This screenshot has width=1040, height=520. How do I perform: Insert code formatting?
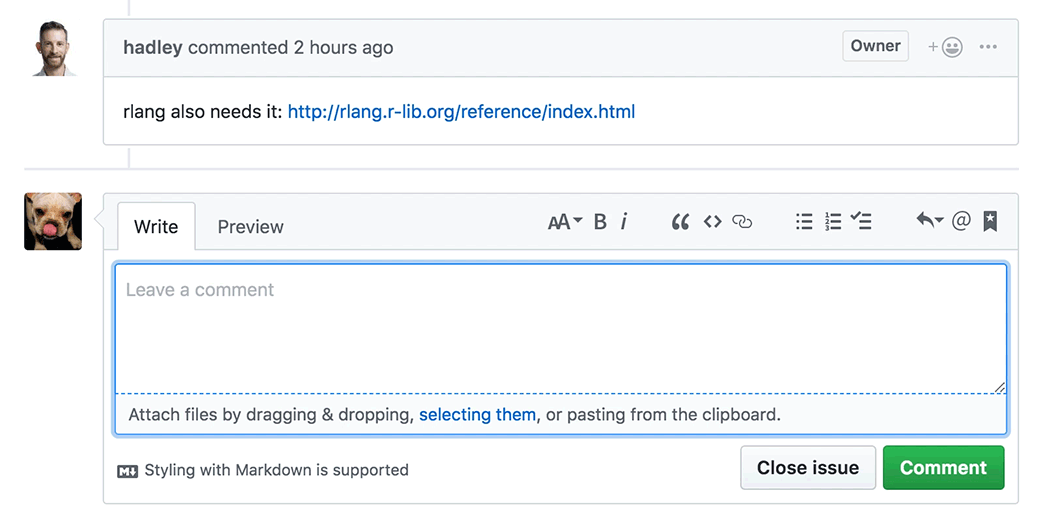[712, 222]
